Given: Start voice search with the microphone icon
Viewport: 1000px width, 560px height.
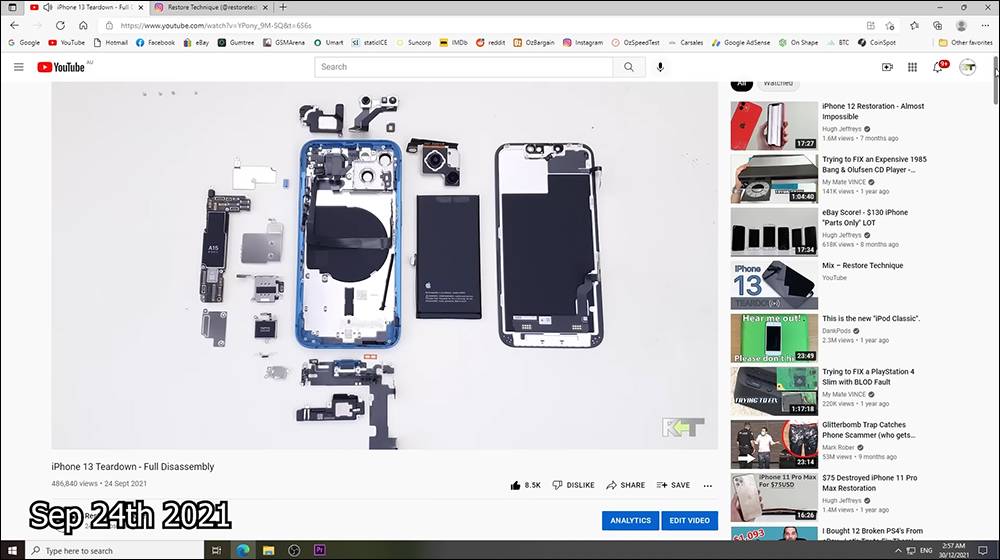Looking at the screenshot, I should click(x=660, y=67).
